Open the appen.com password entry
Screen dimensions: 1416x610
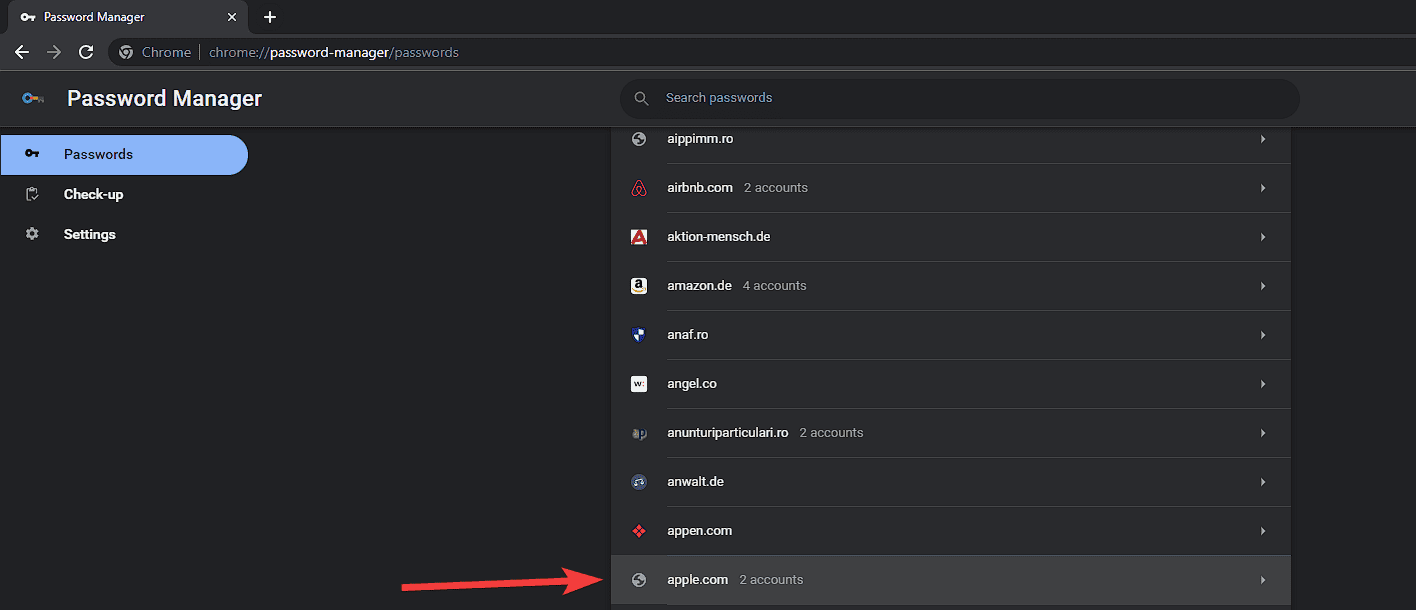point(951,531)
